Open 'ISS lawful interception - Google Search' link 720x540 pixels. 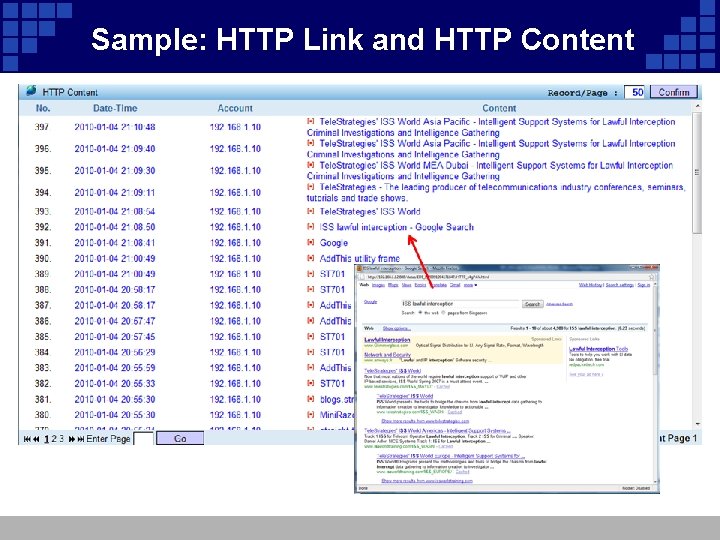coord(396,227)
